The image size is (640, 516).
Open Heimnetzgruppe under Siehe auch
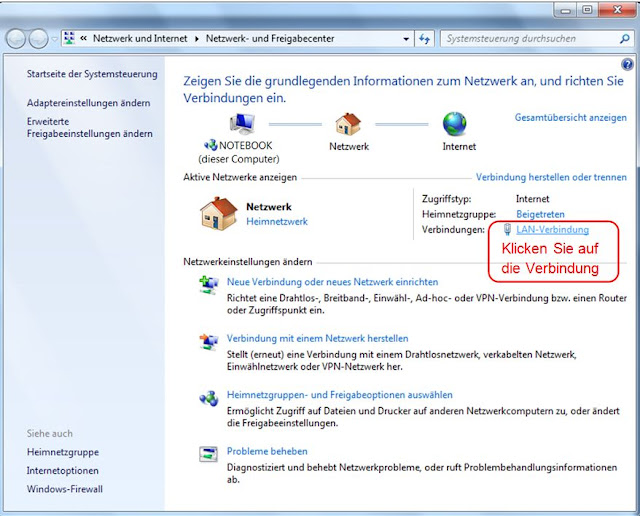tap(63, 452)
